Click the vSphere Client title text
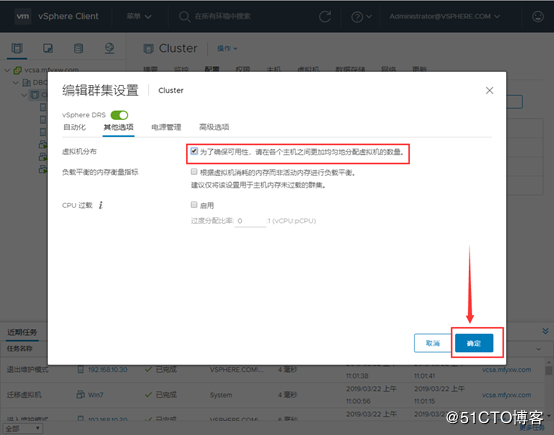This screenshot has height=435, width=554. 68,16
